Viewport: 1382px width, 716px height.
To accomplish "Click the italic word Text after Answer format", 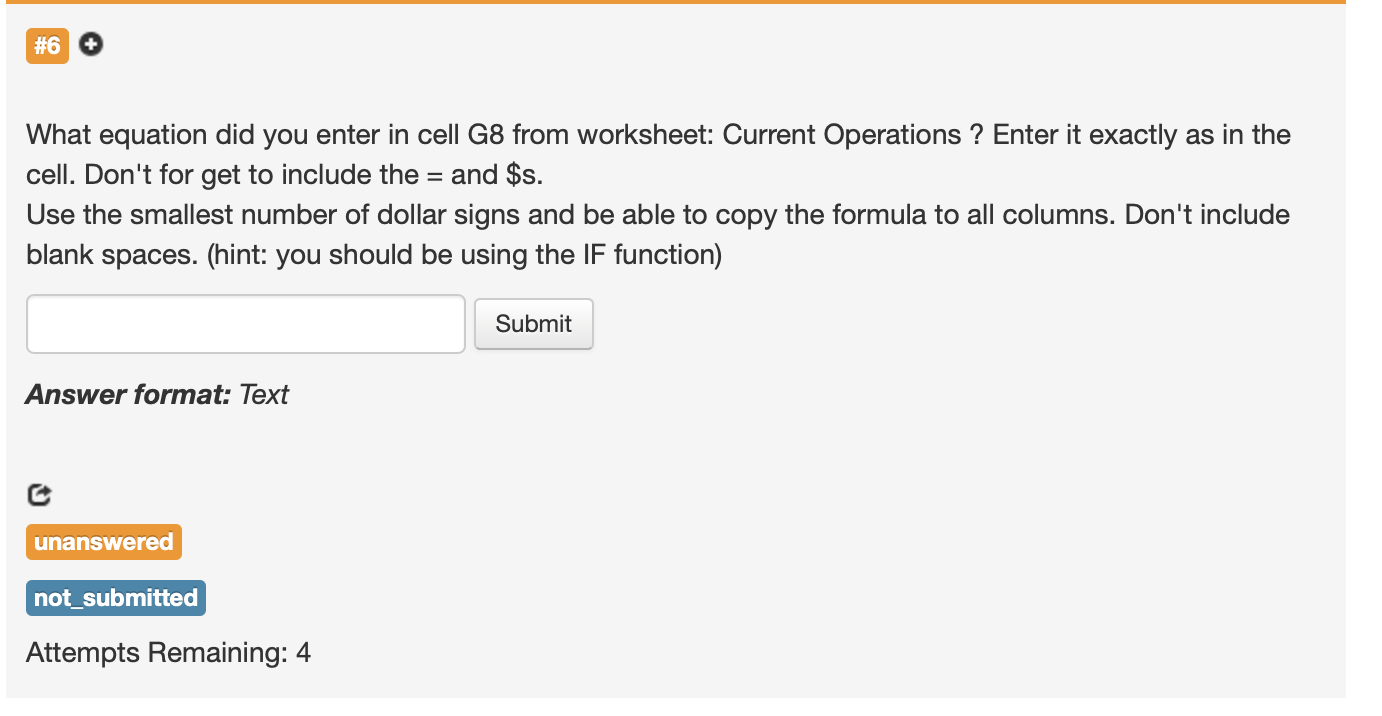I will pyautogui.click(x=264, y=395).
